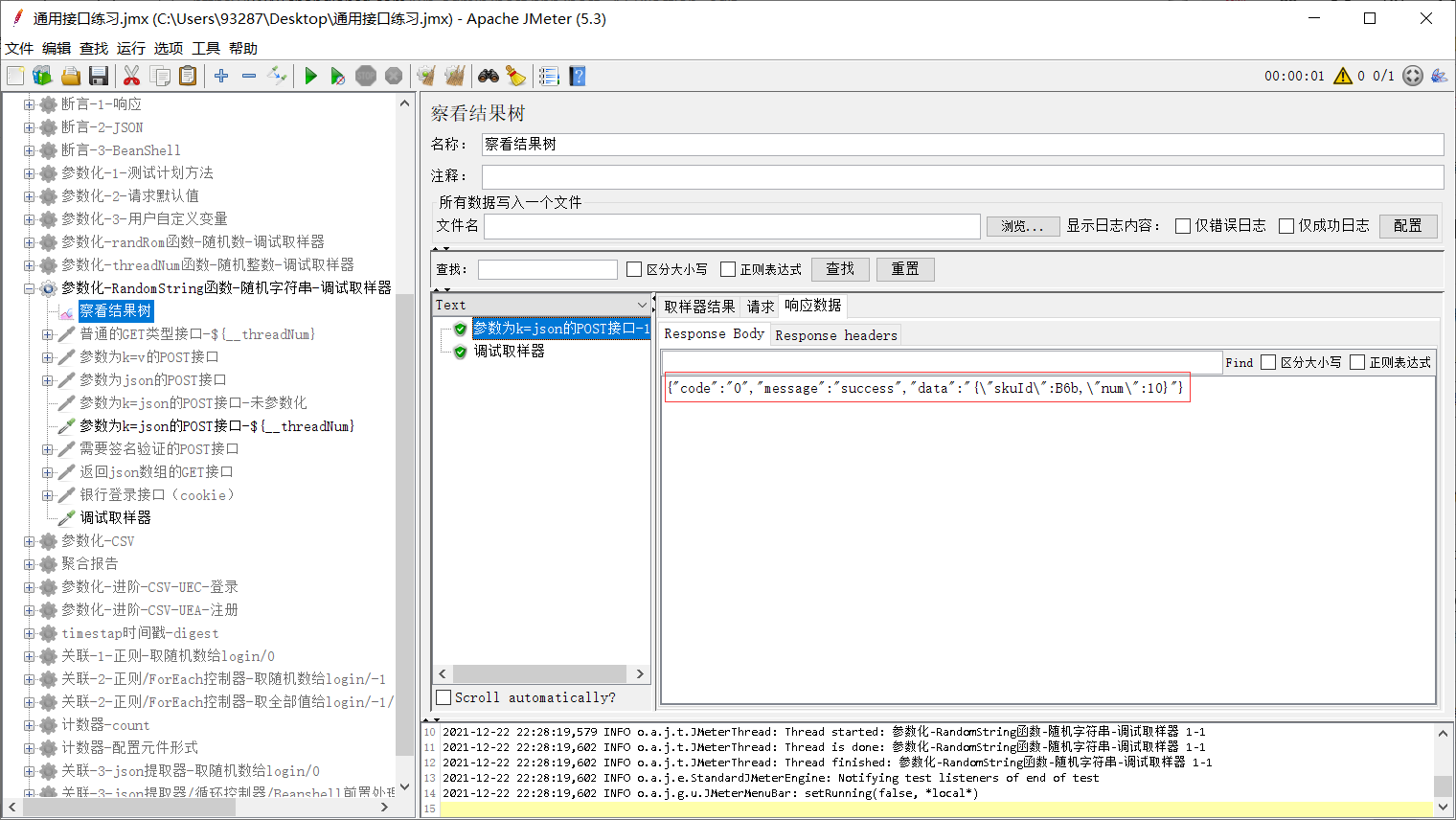Expand all nodes with plus icon
Image resolution: width=1456 pixels, height=820 pixels.
(x=221, y=76)
